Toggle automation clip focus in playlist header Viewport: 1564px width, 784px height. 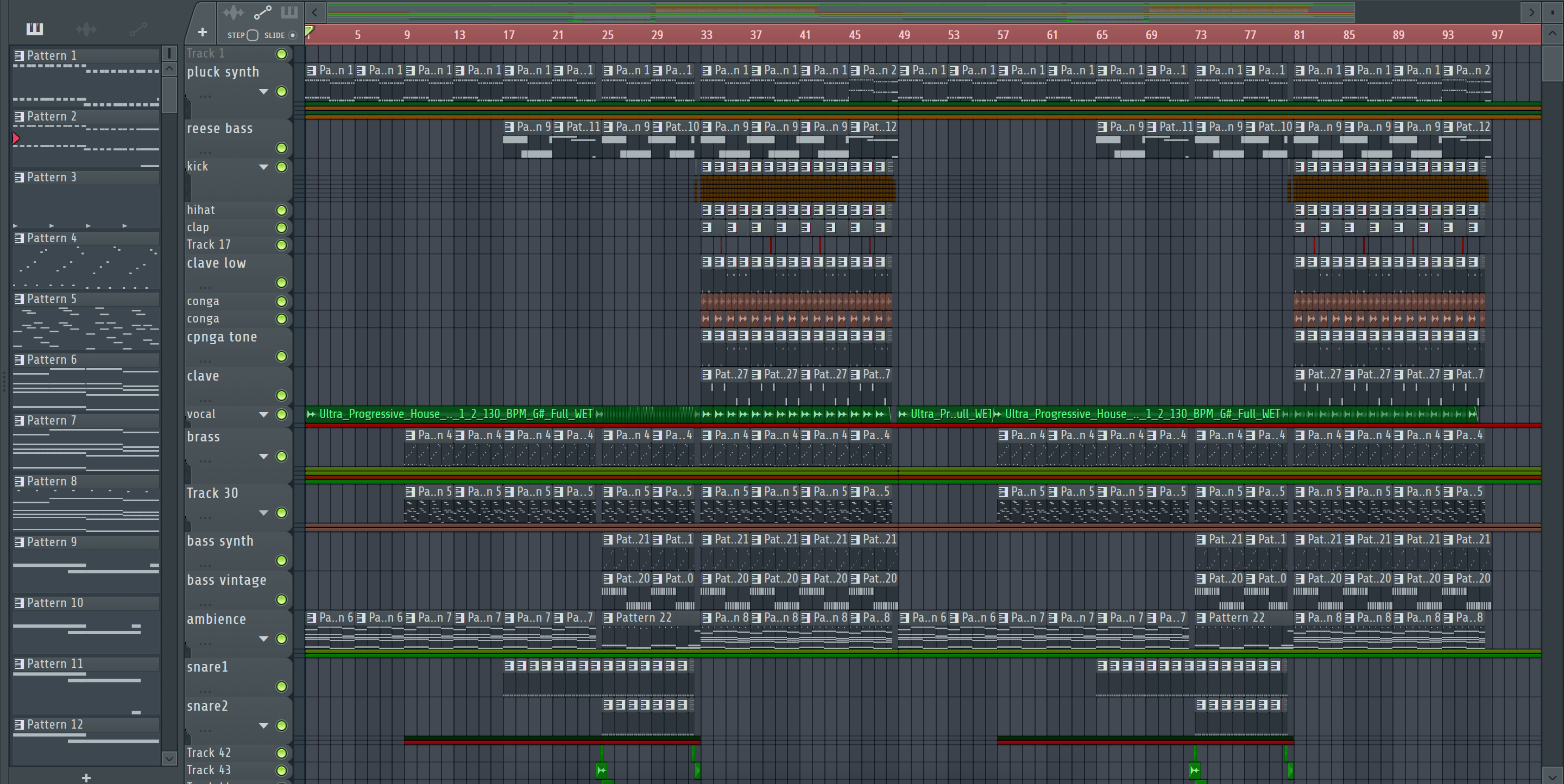(262, 12)
